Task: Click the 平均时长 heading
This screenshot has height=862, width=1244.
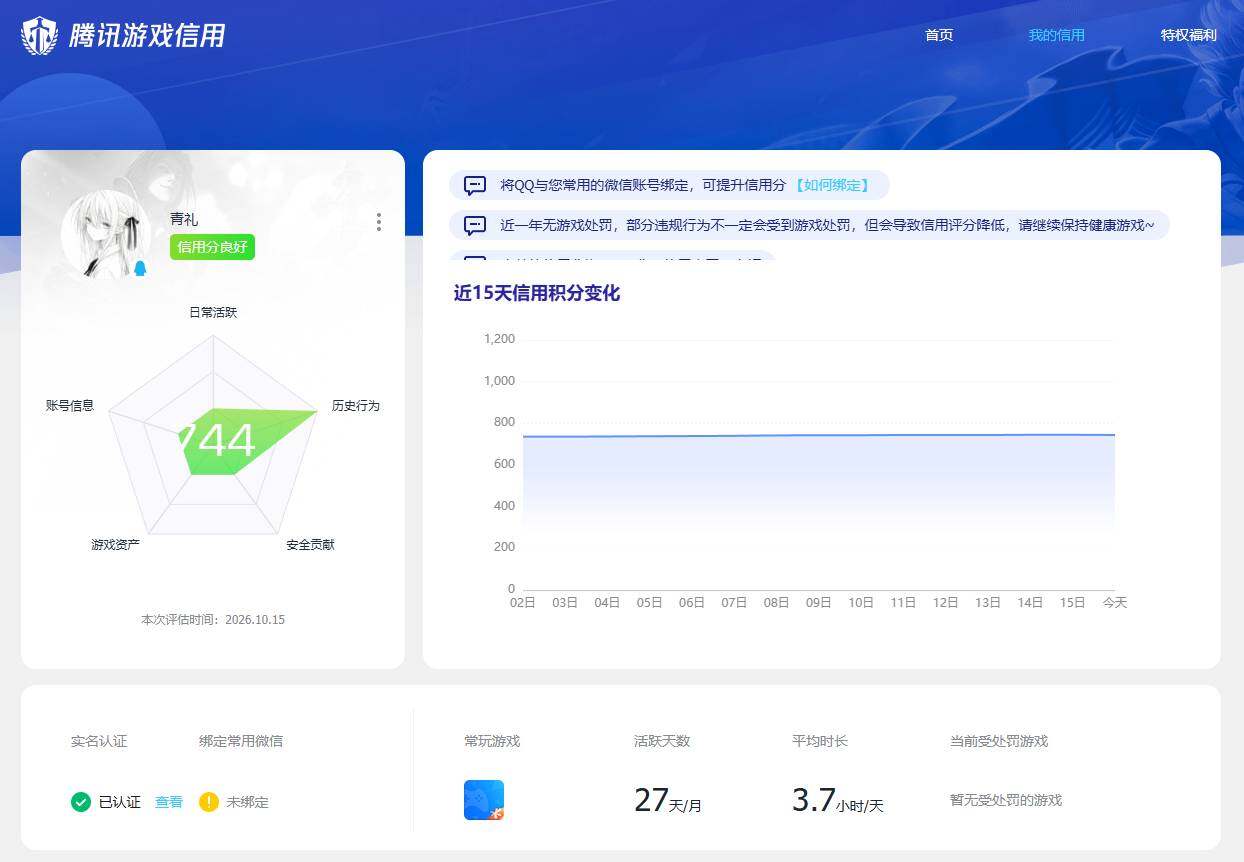Action: (x=820, y=741)
